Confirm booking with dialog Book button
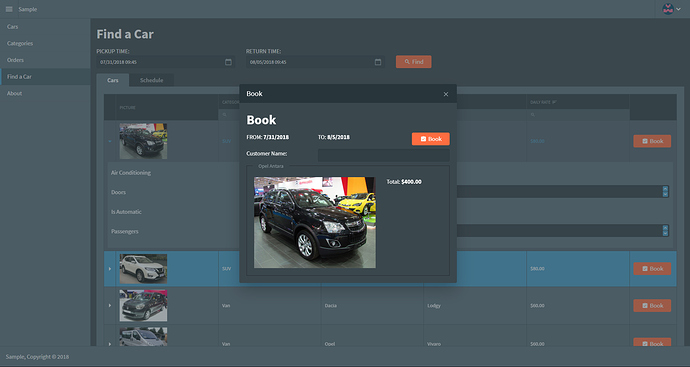The width and height of the screenshot is (690, 367). pos(430,139)
